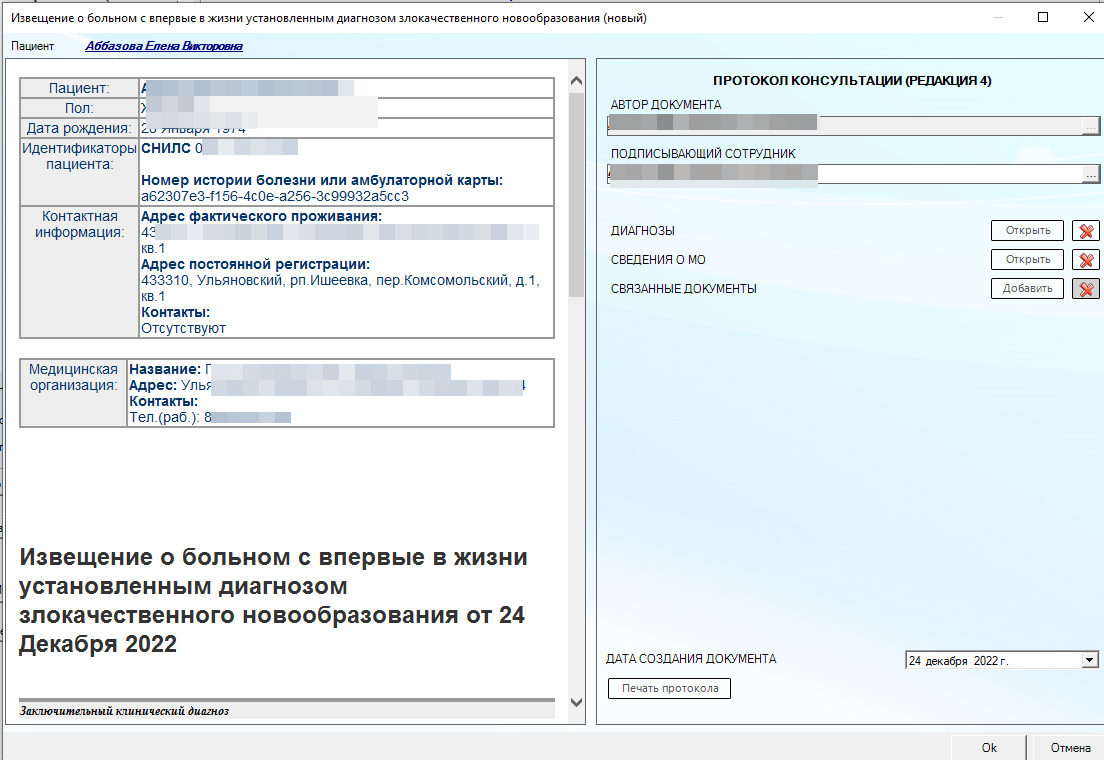Confirm the form with Ok
The height and width of the screenshot is (760, 1104).
(x=988, y=747)
